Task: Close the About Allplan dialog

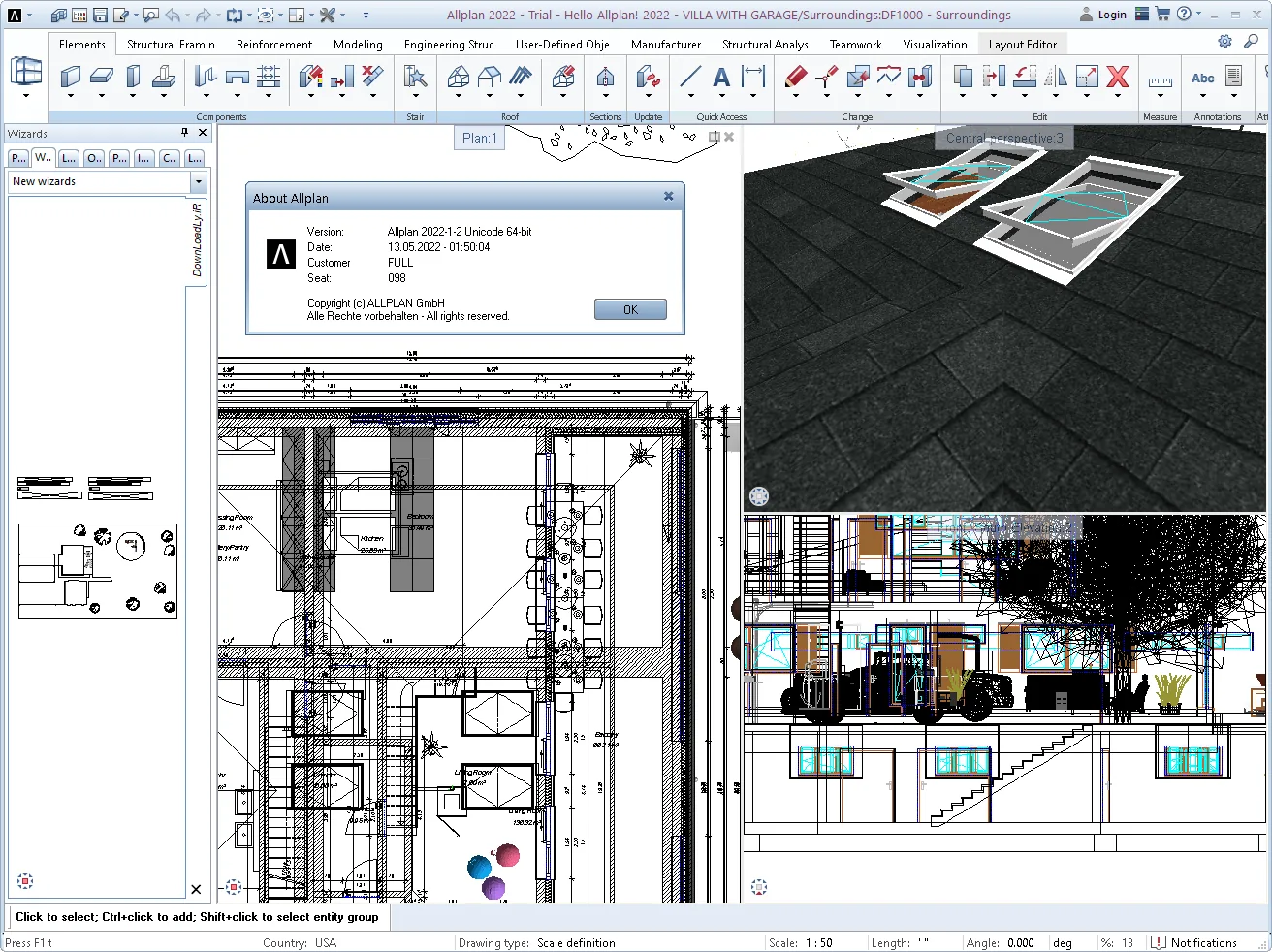Action: click(x=668, y=196)
